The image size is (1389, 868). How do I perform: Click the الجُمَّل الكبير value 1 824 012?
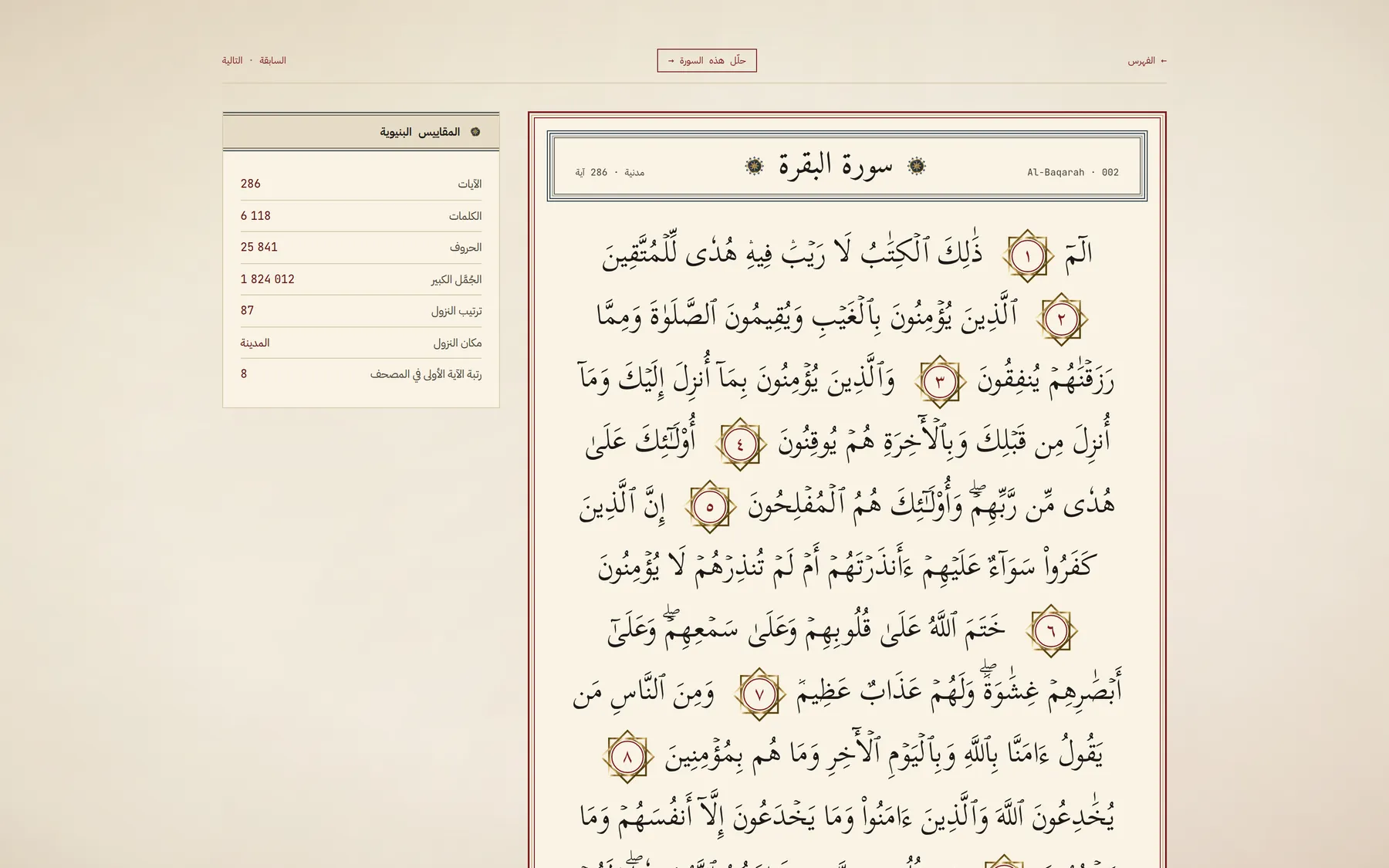[267, 279]
